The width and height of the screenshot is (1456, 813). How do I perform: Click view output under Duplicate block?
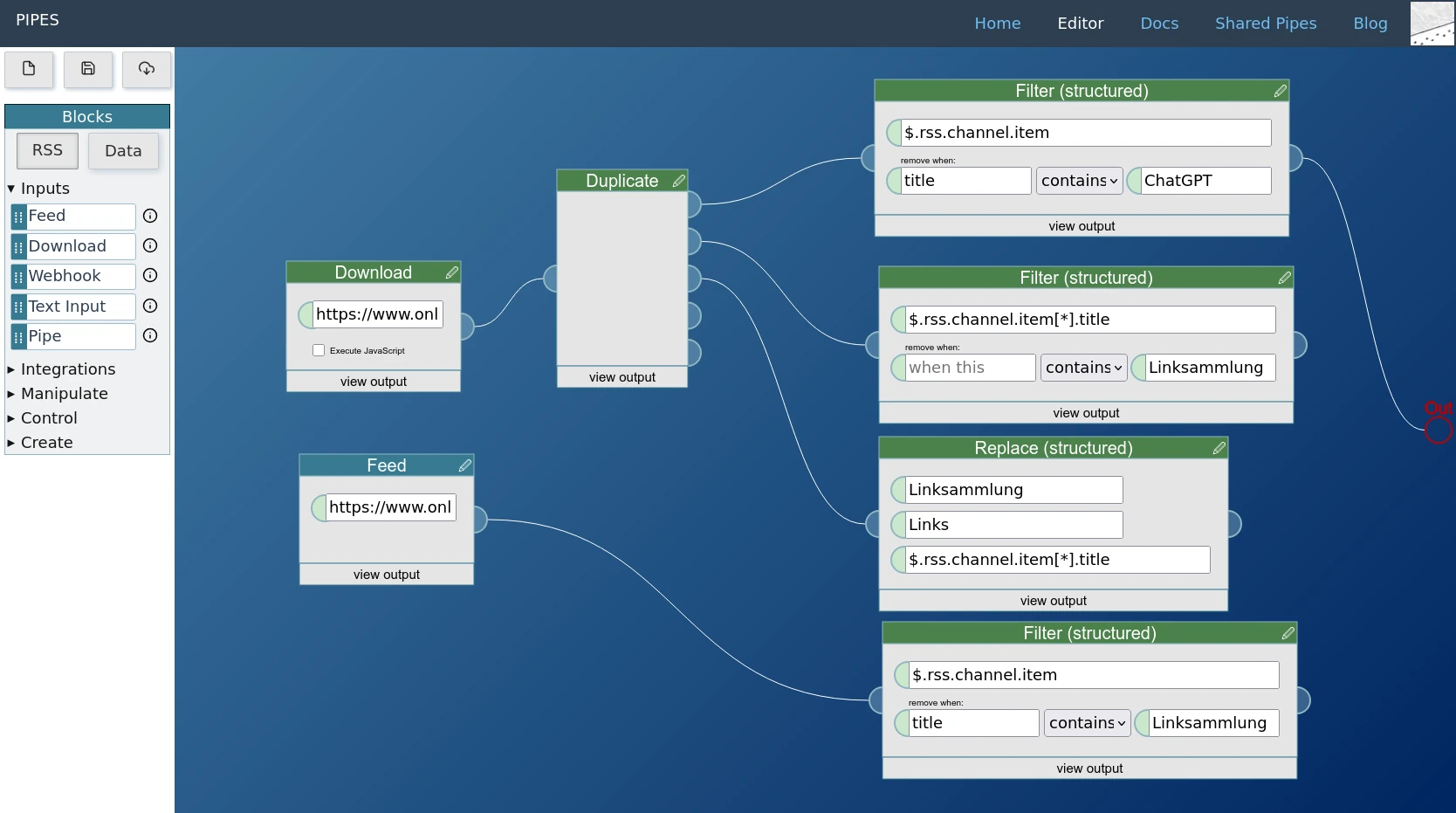[622, 377]
